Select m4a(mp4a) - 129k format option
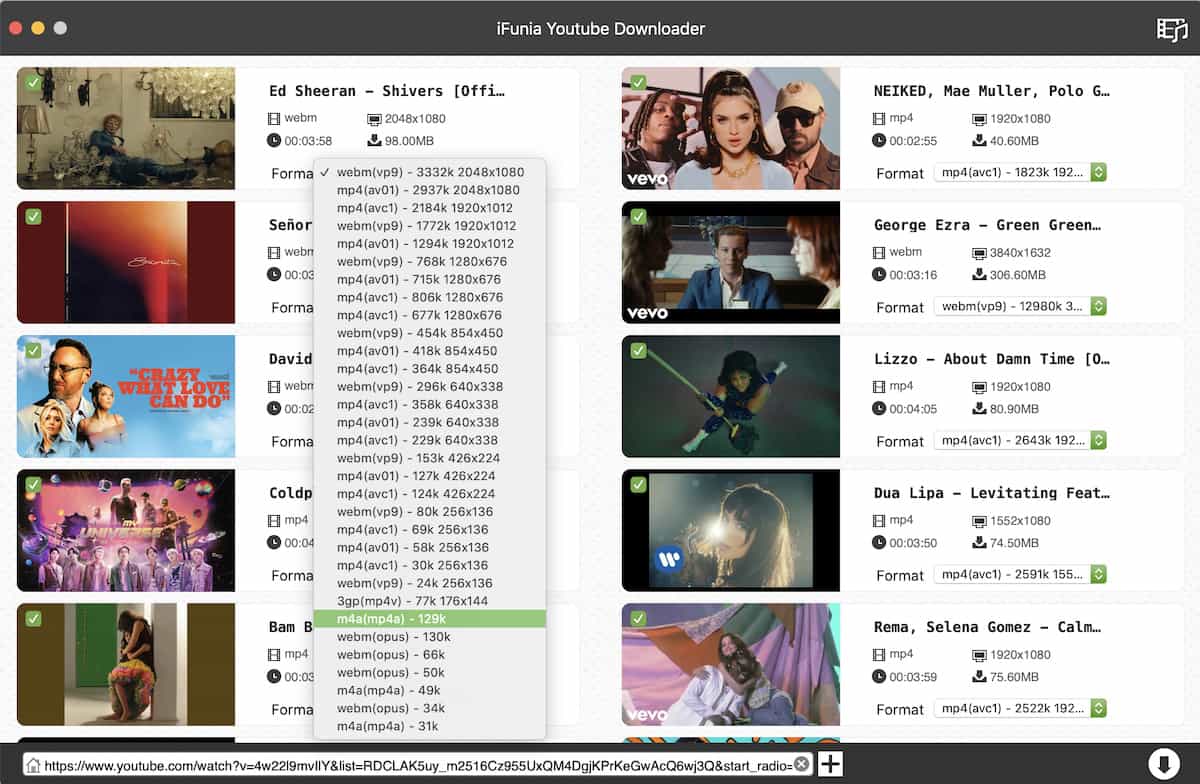Image resolution: width=1200 pixels, height=784 pixels. point(430,619)
